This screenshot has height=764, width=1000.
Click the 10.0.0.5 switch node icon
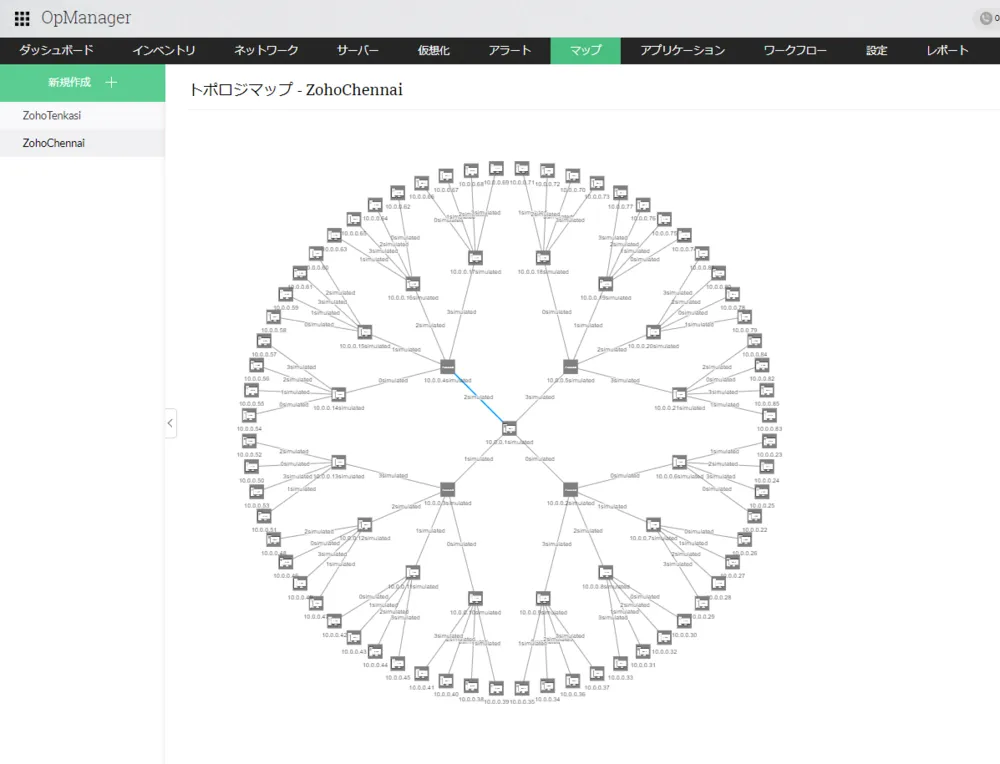571,367
